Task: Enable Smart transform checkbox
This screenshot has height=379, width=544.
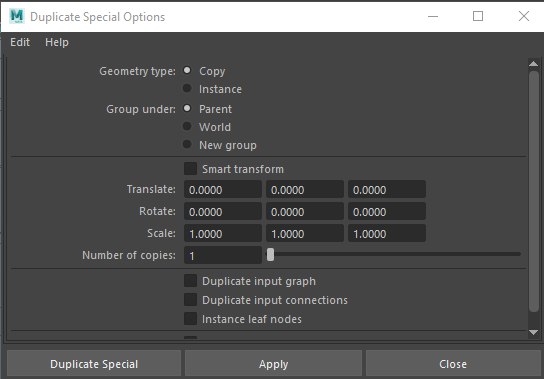Action: pos(190,169)
